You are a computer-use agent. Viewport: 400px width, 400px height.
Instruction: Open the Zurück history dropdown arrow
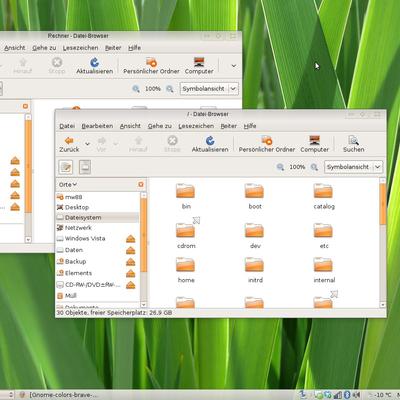(87, 144)
